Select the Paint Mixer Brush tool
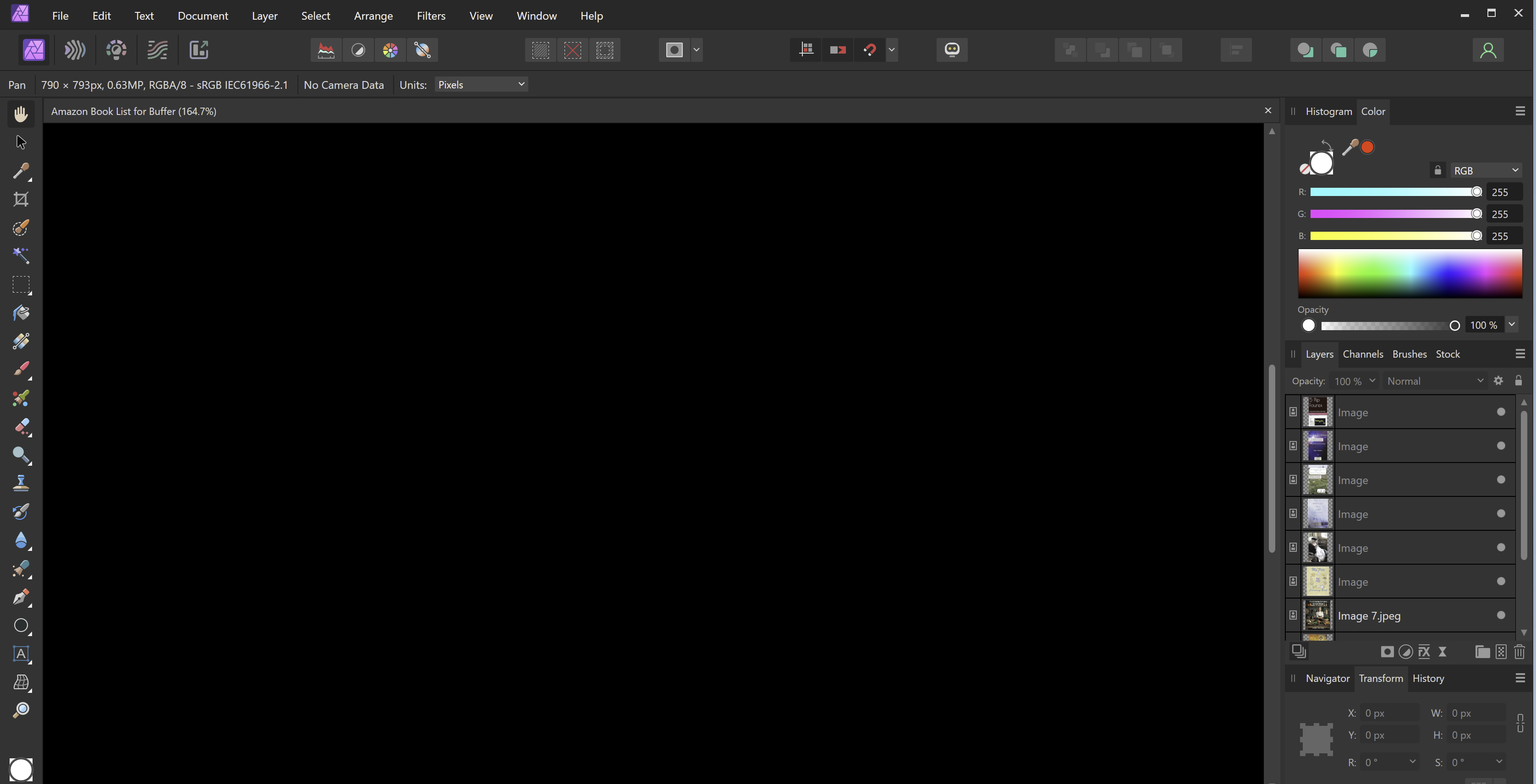Screen dimensions: 1536x784 (x=21, y=398)
